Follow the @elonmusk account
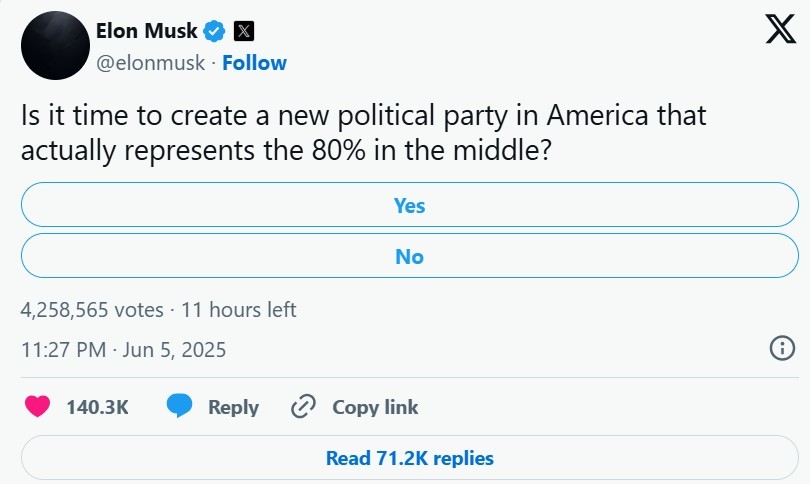Screen dimensions: 810x484 [254, 63]
